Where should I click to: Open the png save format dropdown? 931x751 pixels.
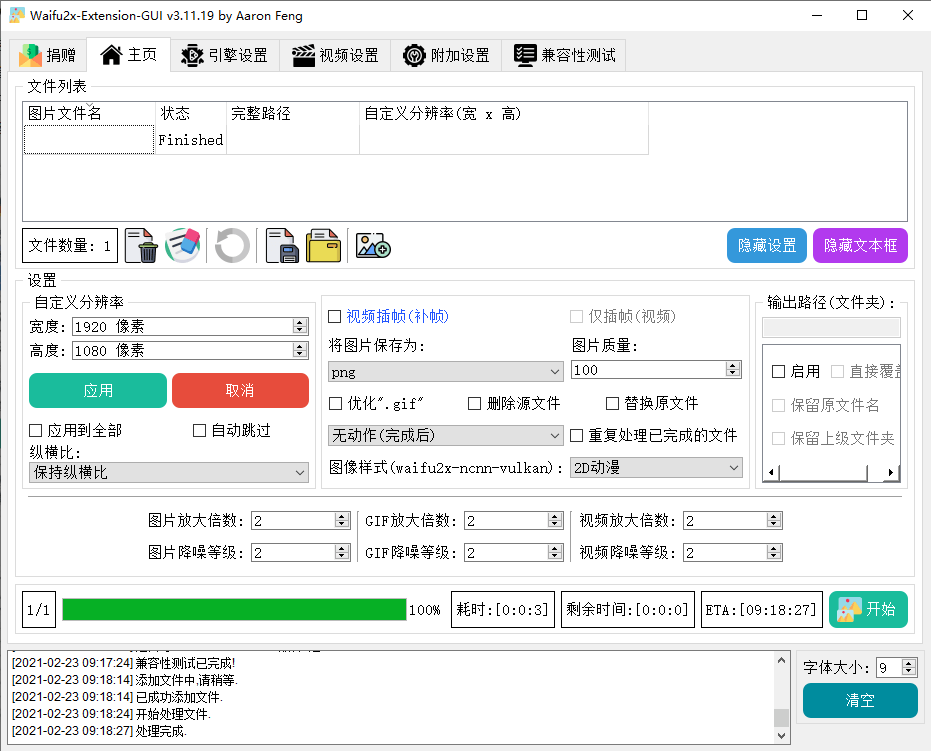[445, 371]
